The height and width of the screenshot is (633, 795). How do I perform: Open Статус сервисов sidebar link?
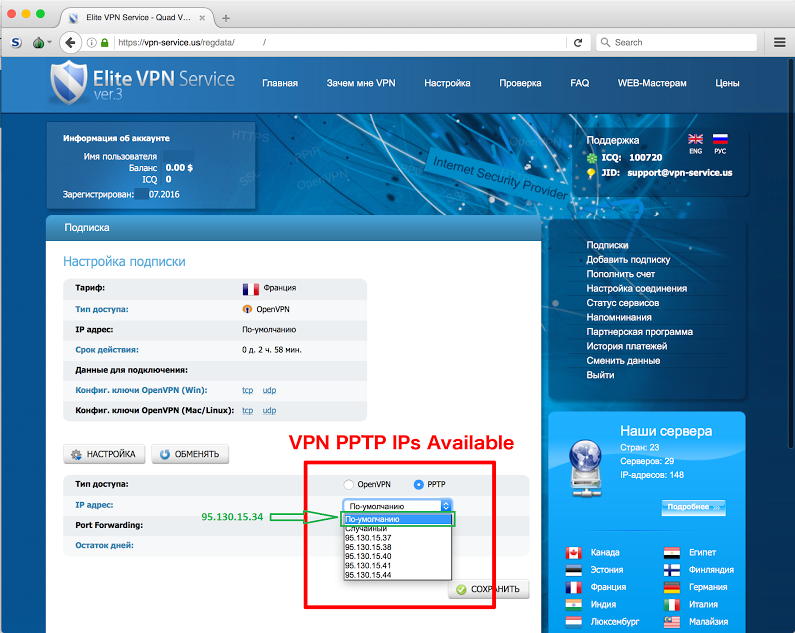(x=623, y=303)
